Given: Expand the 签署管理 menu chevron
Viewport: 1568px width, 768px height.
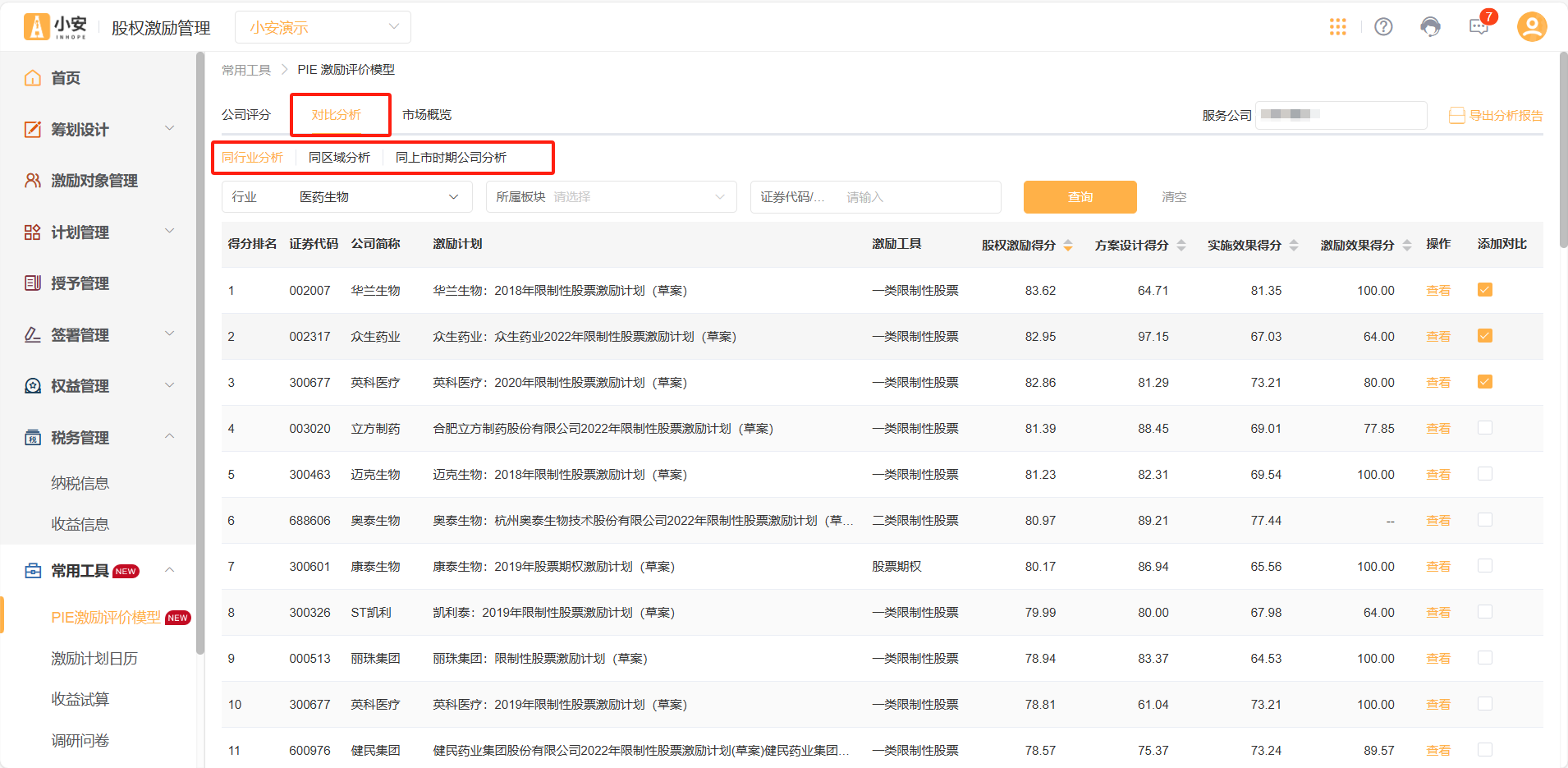Looking at the screenshot, I should tap(170, 333).
